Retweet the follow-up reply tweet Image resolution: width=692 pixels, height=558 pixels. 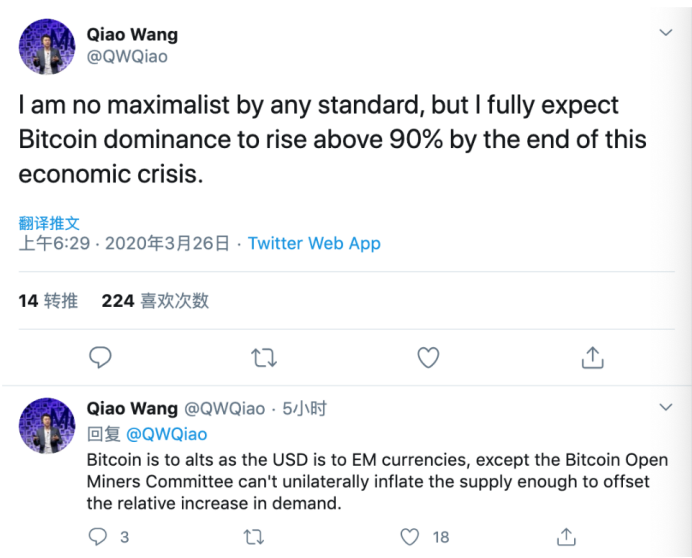click(254, 537)
